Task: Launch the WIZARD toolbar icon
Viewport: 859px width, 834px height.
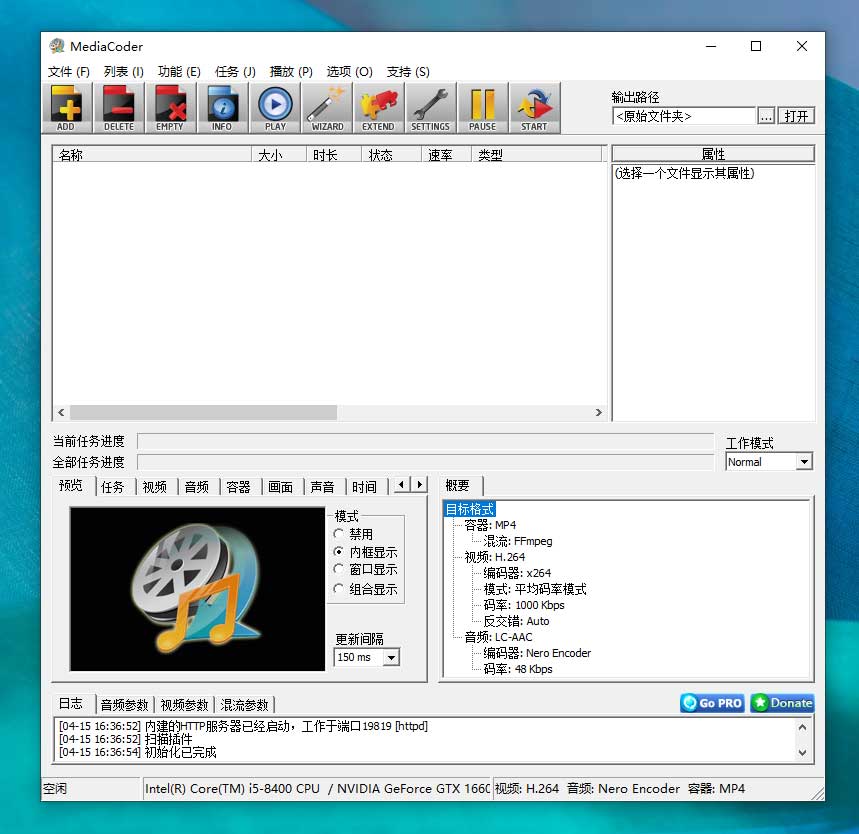Action: (x=327, y=108)
